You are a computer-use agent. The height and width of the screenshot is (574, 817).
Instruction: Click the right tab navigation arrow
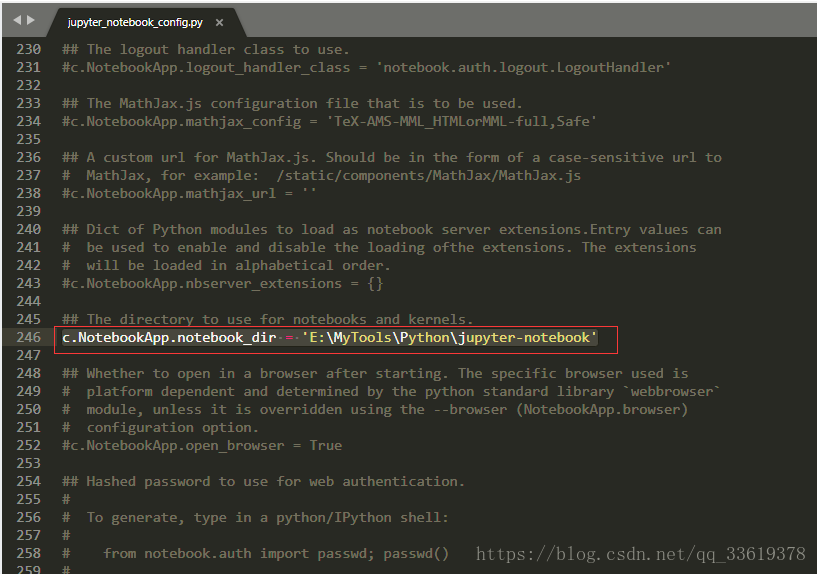click(x=30, y=20)
